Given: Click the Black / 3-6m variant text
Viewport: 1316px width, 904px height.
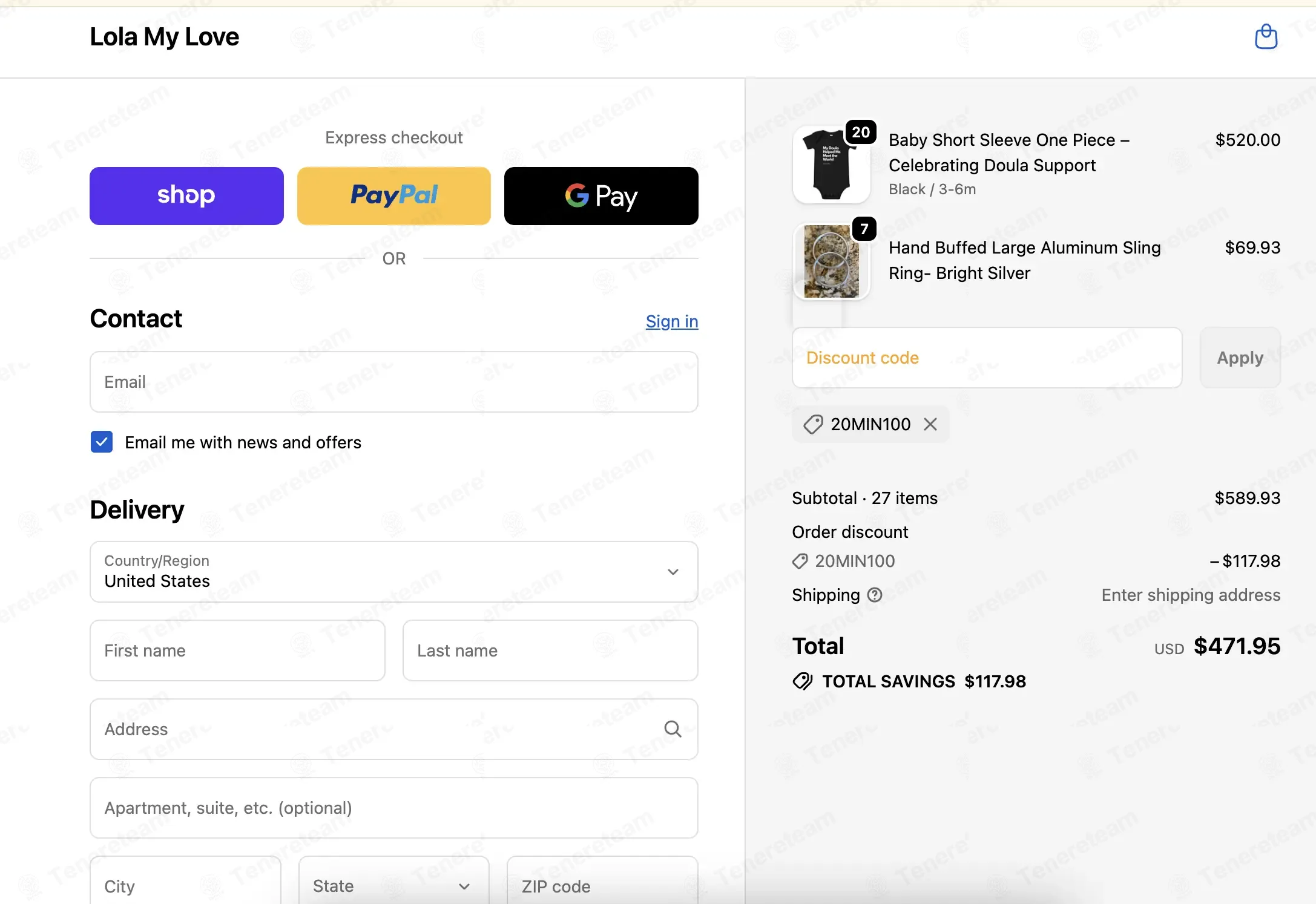Looking at the screenshot, I should click(932, 189).
